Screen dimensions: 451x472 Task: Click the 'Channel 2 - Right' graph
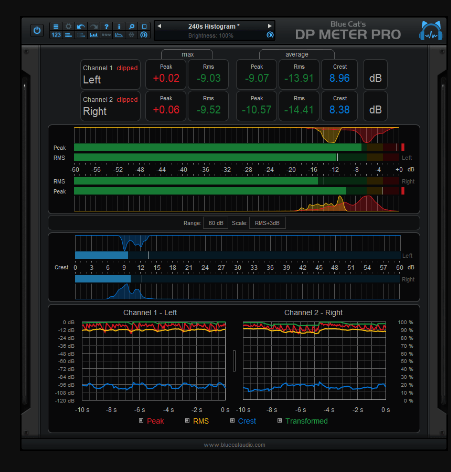(315, 361)
